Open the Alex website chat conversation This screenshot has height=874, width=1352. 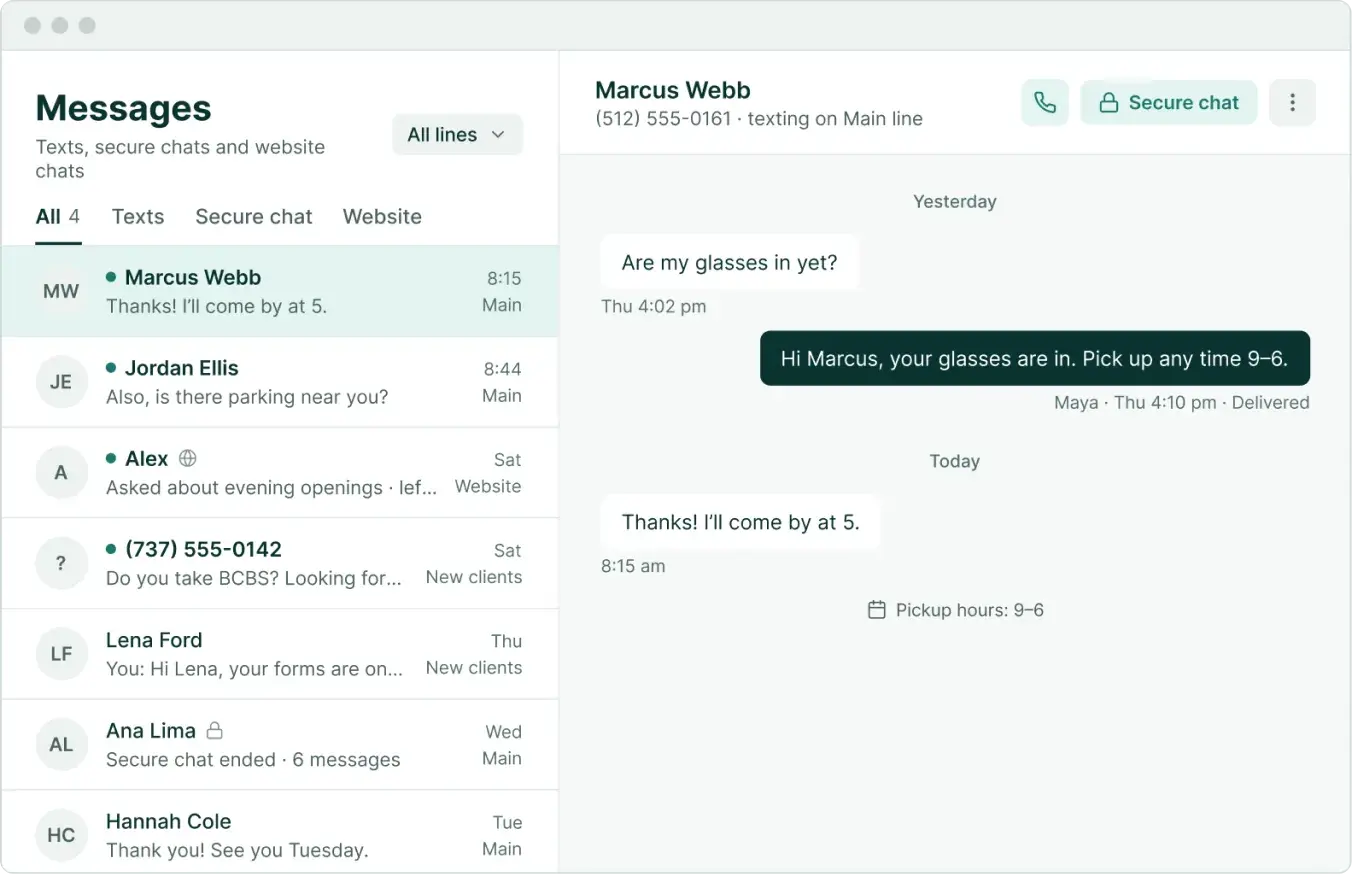280,473
